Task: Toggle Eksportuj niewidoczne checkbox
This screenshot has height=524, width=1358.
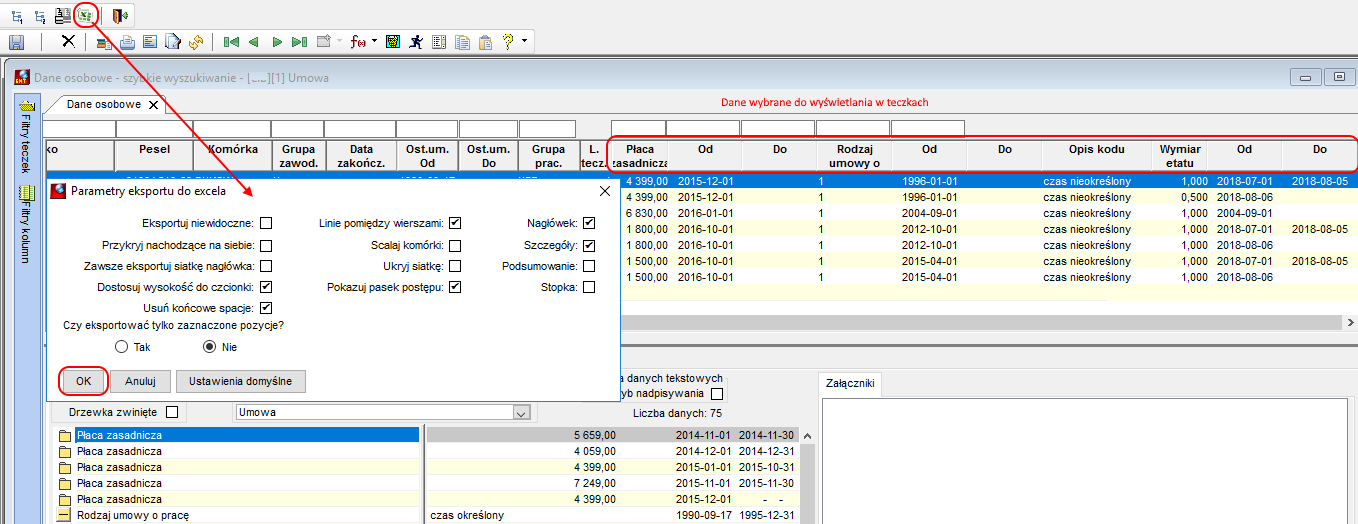Action: pyautogui.click(x=266, y=223)
